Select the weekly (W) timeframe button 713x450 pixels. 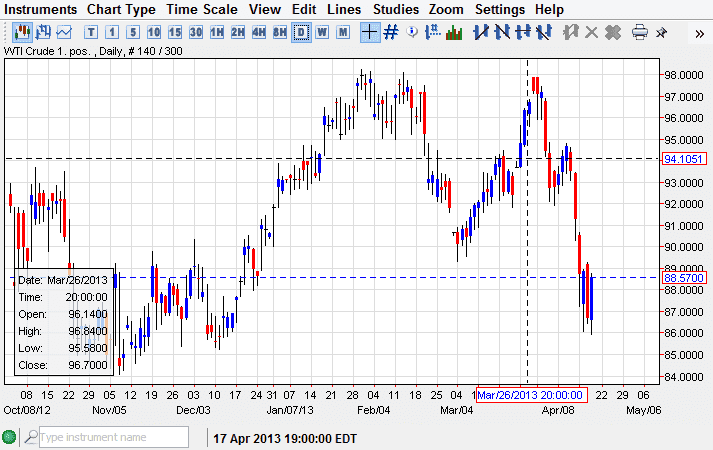pos(322,32)
